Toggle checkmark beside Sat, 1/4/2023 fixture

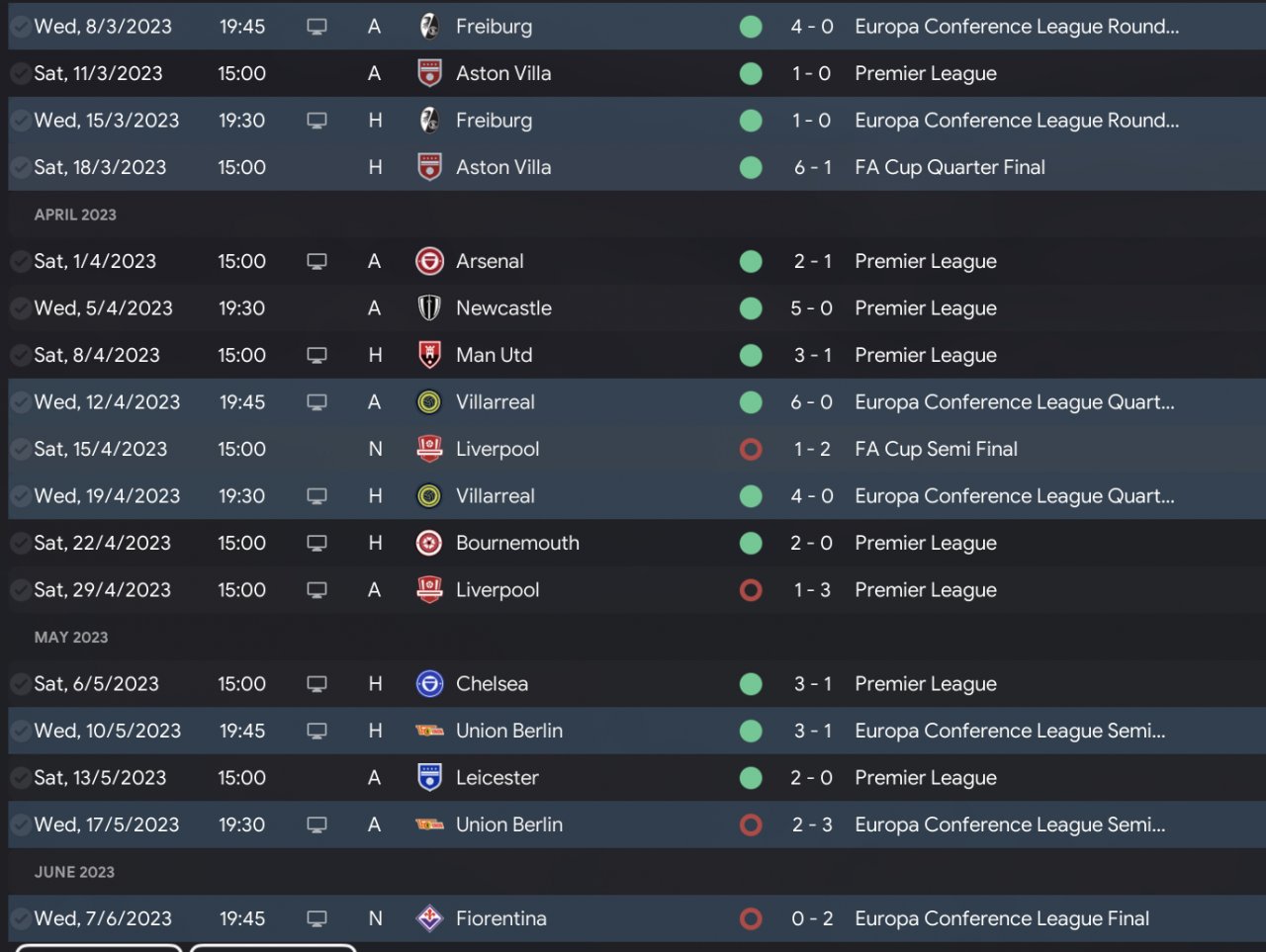coord(20,261)
